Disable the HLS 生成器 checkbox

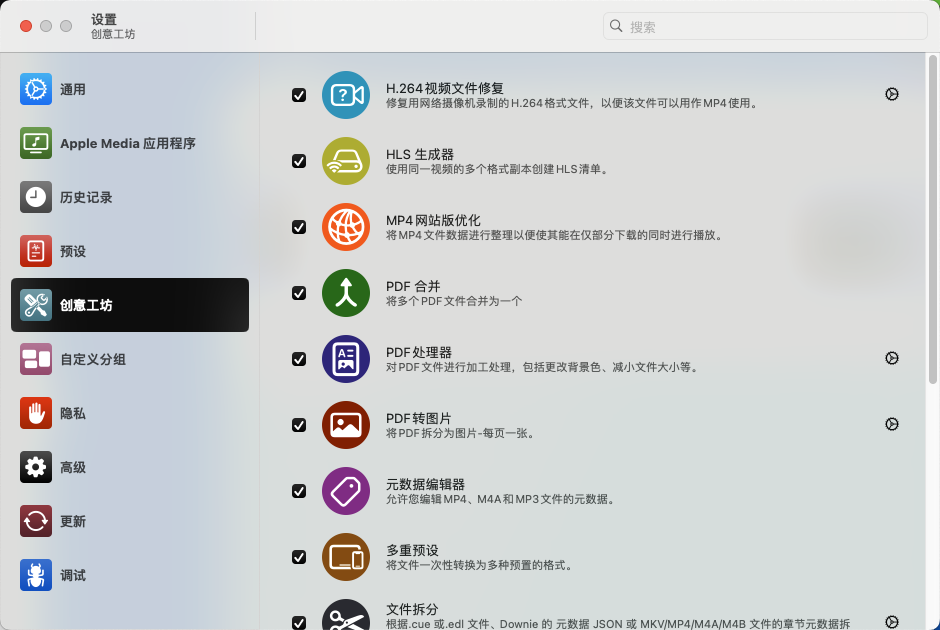tap(298, 161)
